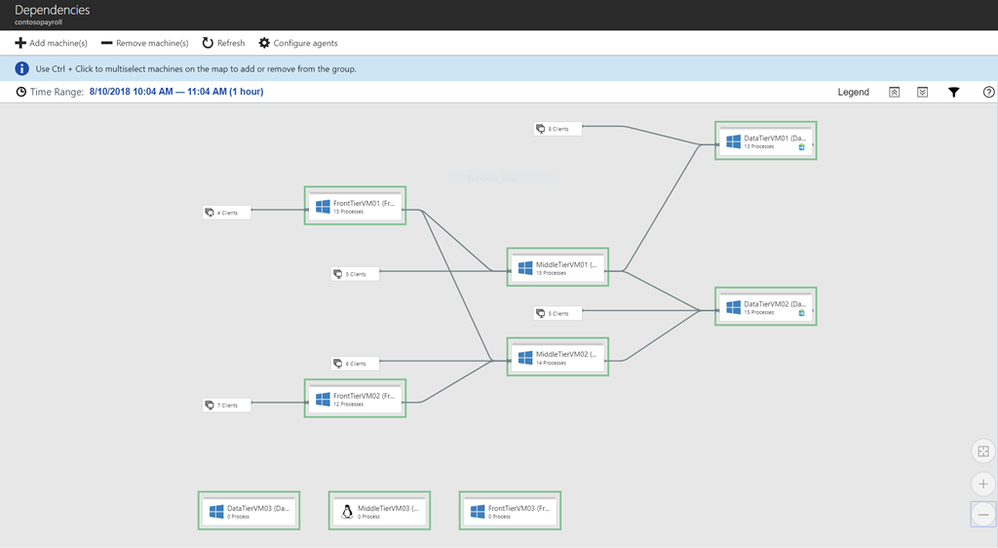Click the gear icon of Configure agents
Image resolution: width=998 pixels, height=548 pixels.
264,43
